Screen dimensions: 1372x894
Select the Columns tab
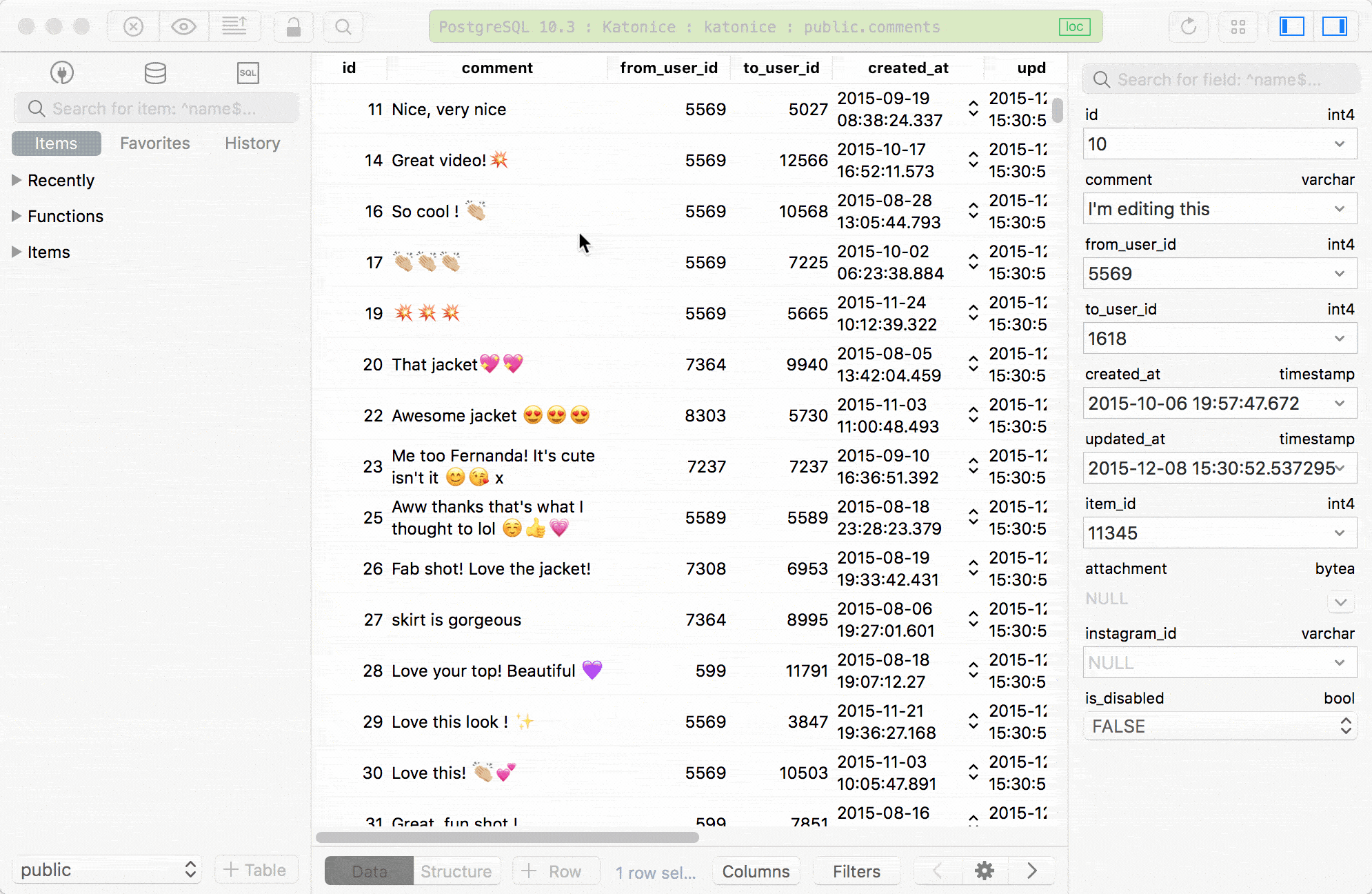756,871
